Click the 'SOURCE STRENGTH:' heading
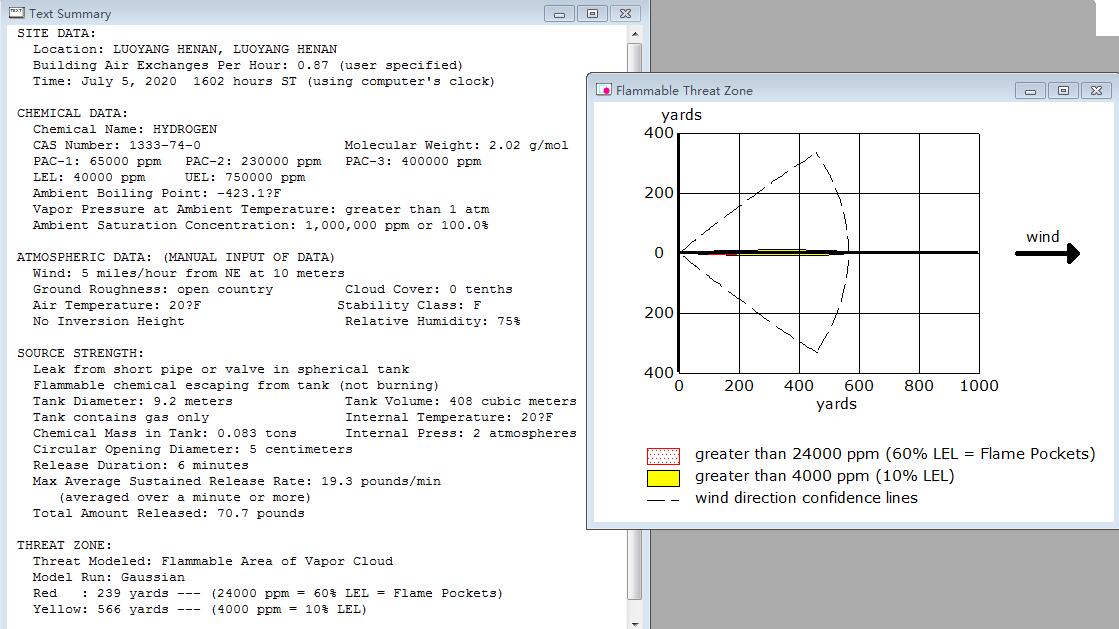The width and height of the screenshot is (1119, 629). pyautogui.click(x=80, y=353)
